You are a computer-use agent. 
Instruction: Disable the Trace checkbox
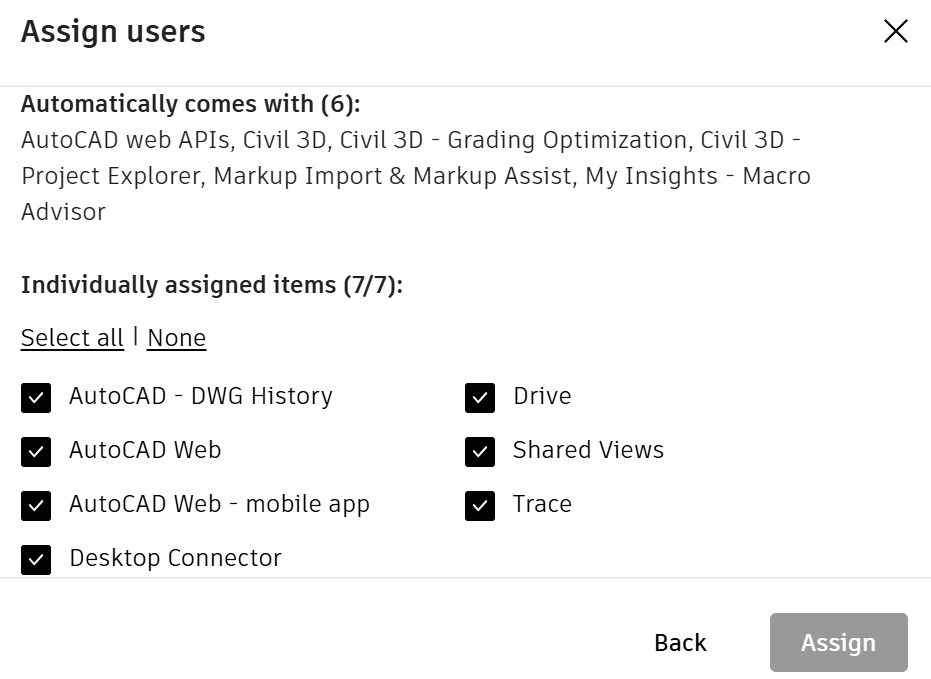(480, 505)
